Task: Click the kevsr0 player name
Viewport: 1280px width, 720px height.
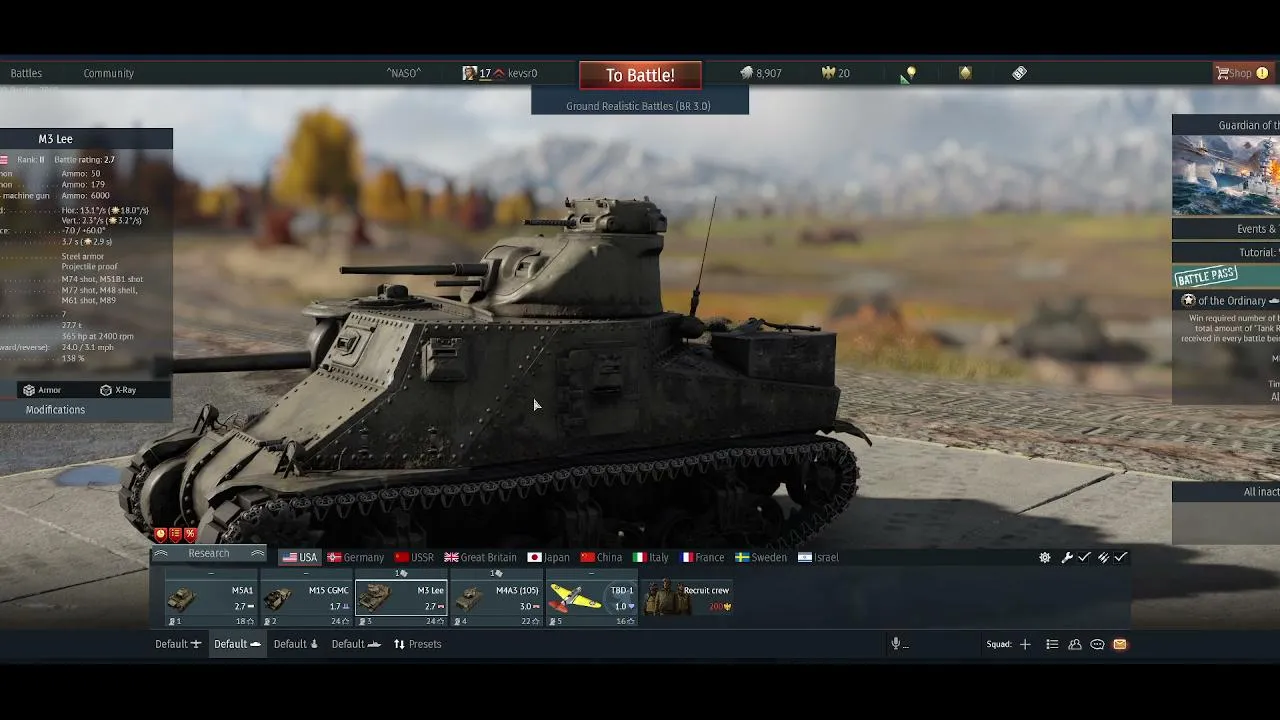Action: tap(522, 73)
